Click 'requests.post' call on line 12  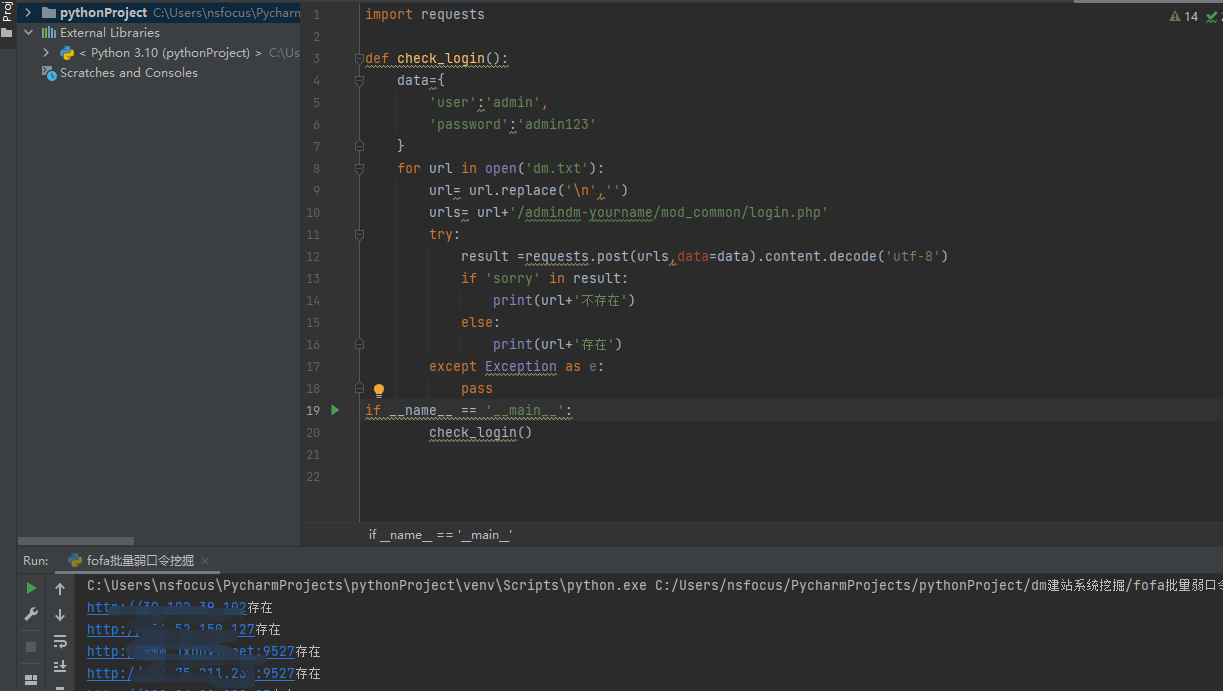pos(577,257)
